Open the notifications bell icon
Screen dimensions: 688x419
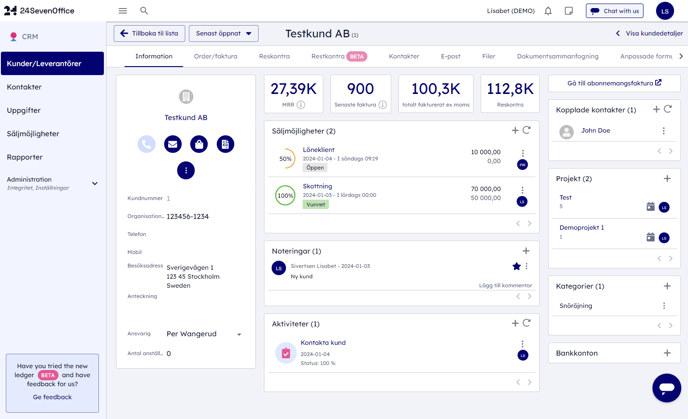point(548,11)
